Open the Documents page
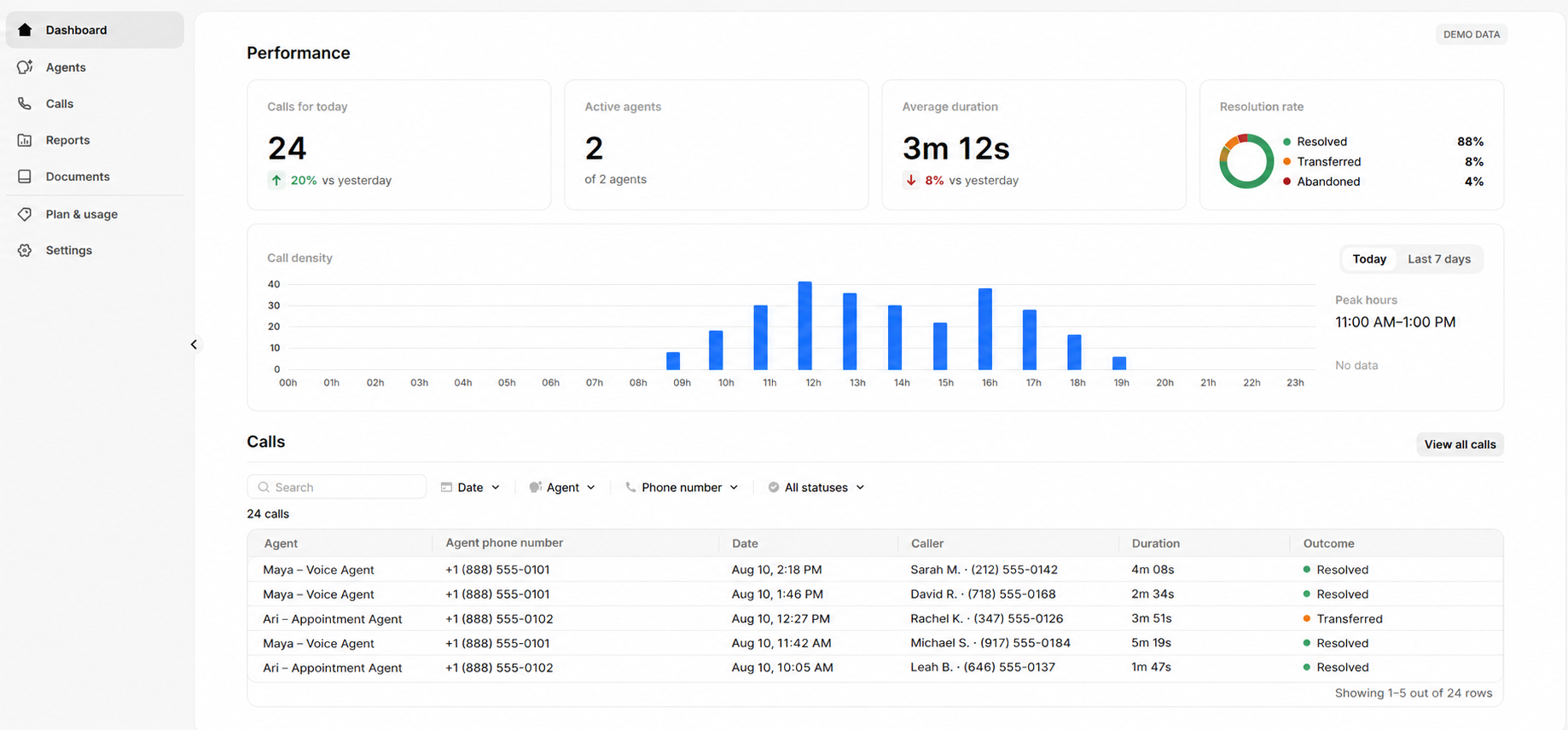This screenshot has width=1568, height=730. [95, 177]
